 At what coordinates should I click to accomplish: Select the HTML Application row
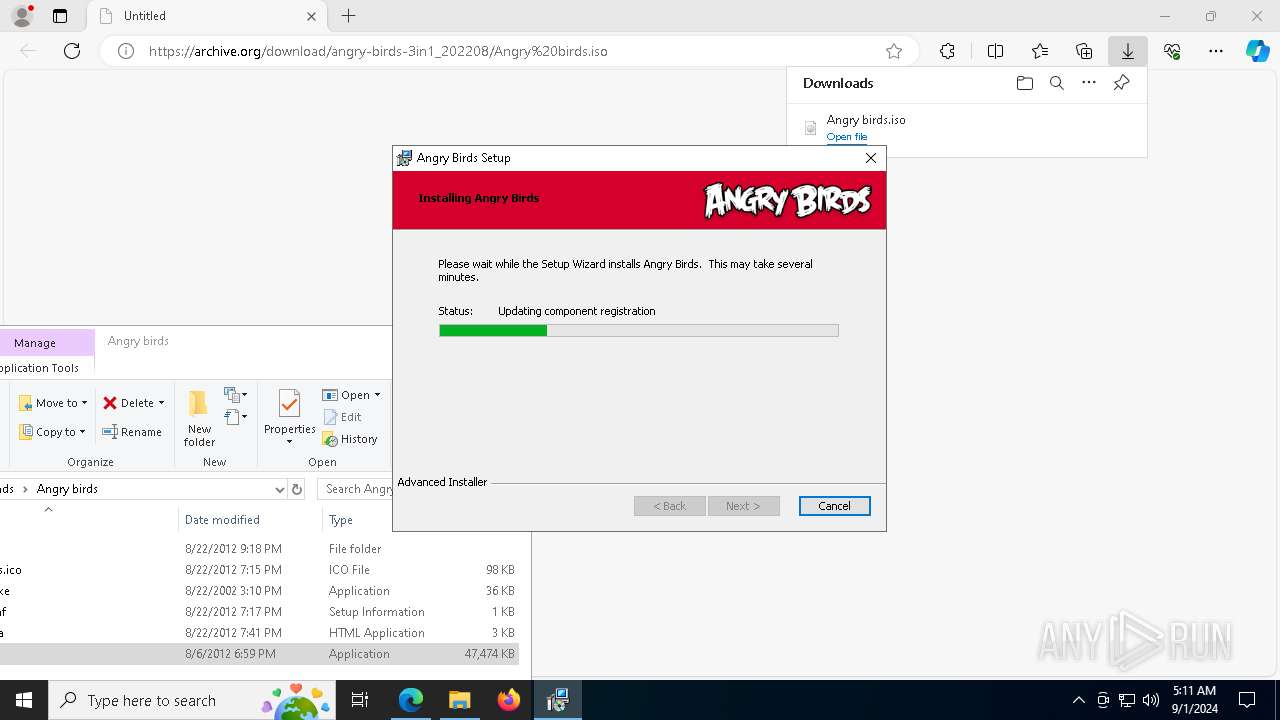(x=259, y=633)
